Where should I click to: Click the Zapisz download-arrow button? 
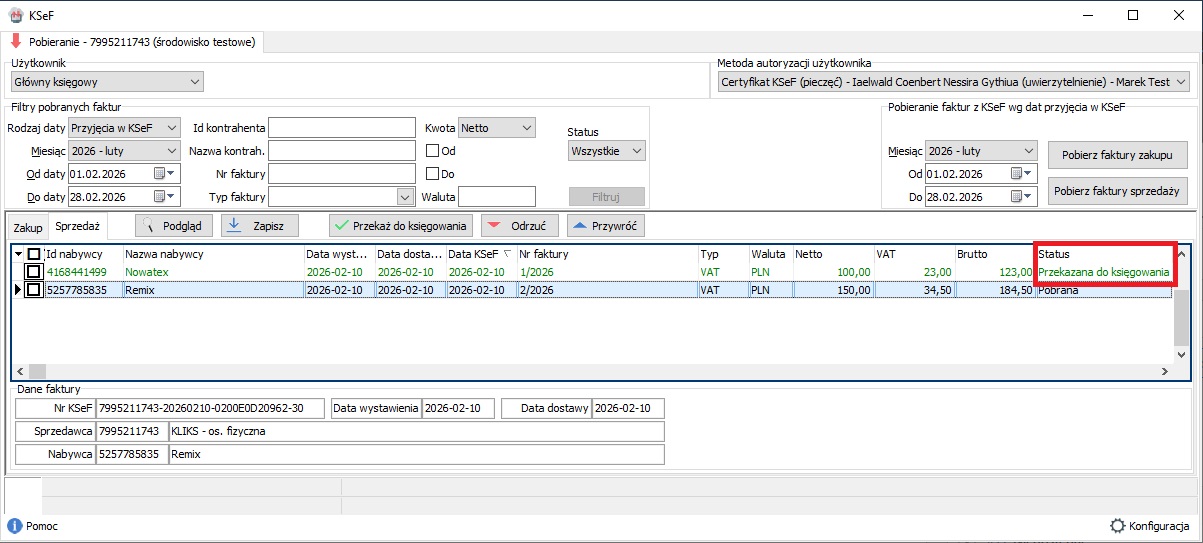pyautogui.click(x=259, y=226)
